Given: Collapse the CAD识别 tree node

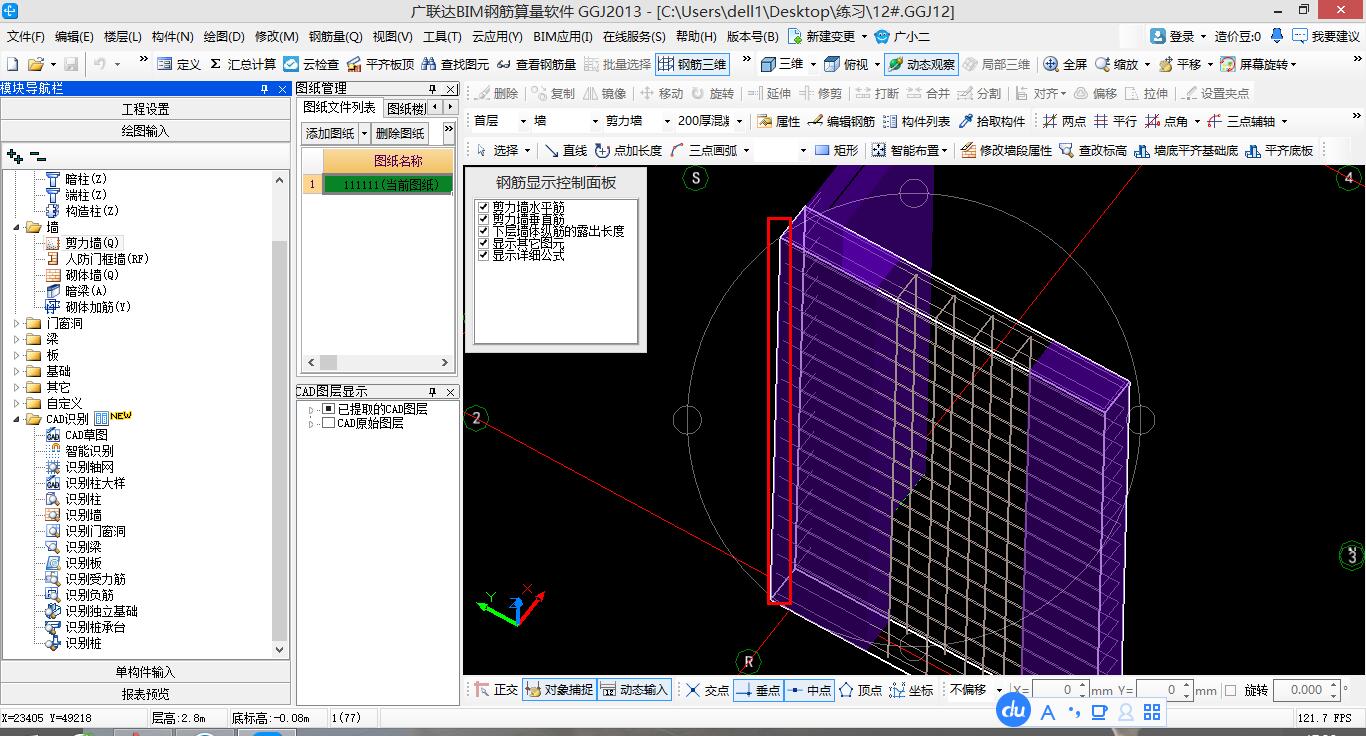Looking at the screenshot, I should 18,419.
